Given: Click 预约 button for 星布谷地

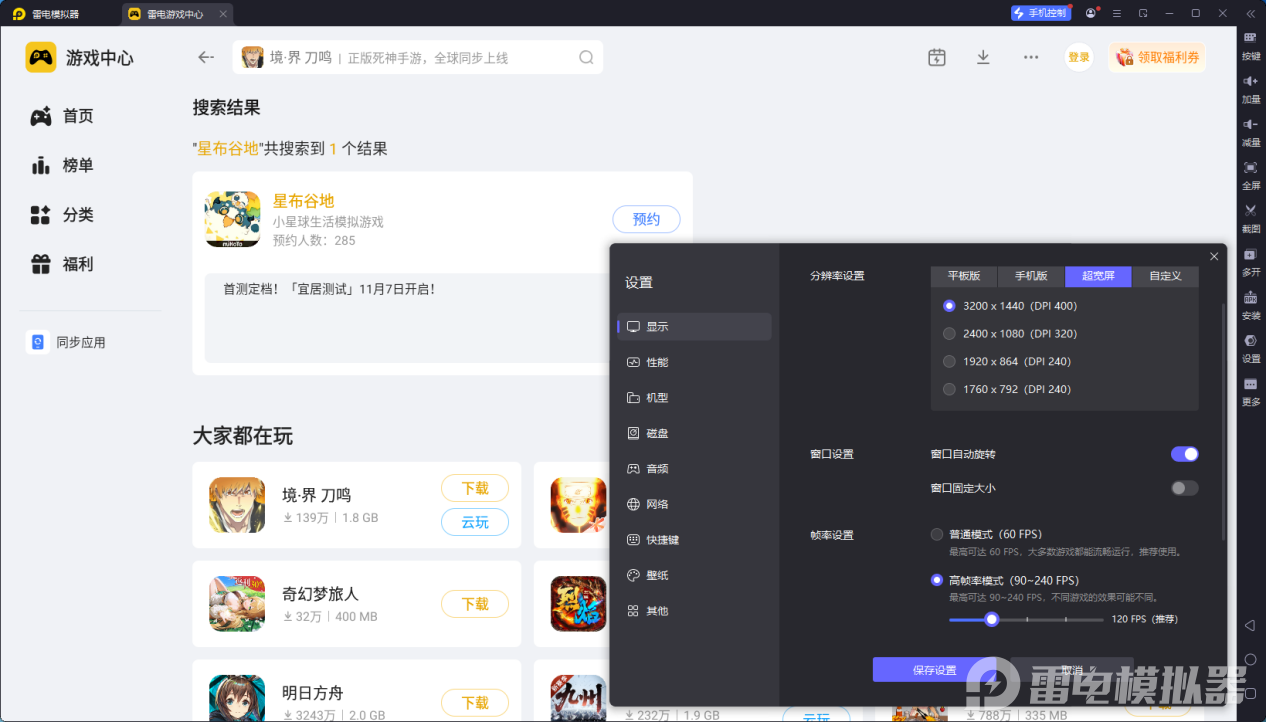Looking at the screenshot, I should [646, 219].
